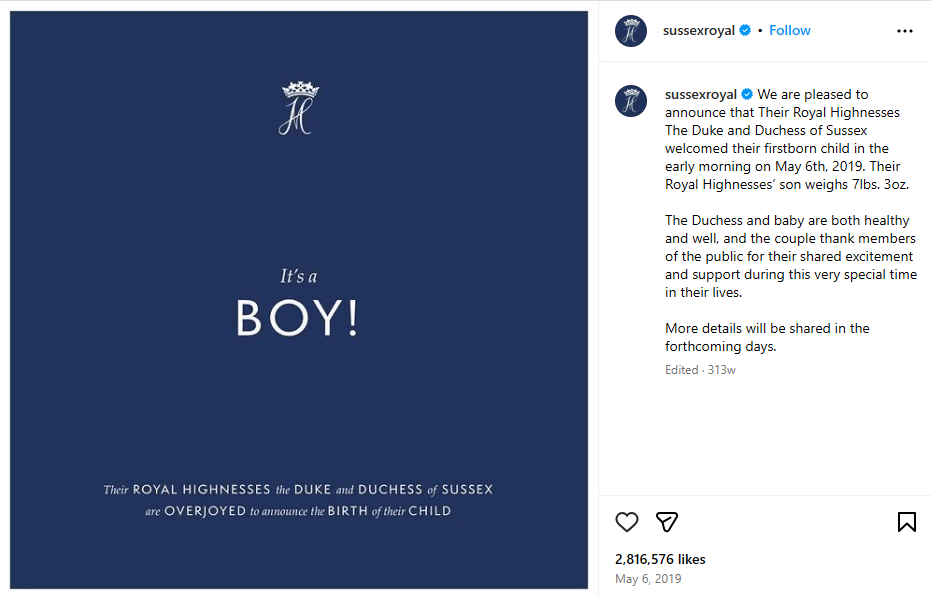Open sussexroyal username link in caption
931x597 pixels.
click(x=701, y=94)
